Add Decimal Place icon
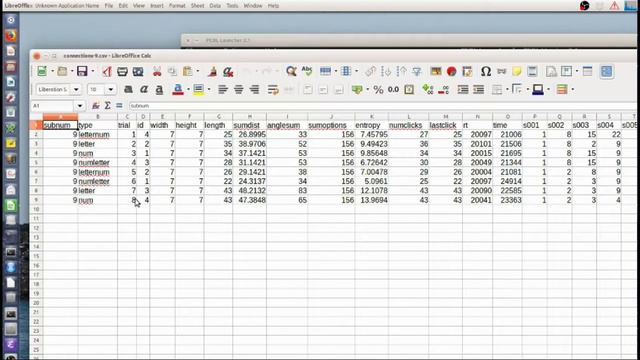Screen dimensions: 640x360 coord(428,89)
